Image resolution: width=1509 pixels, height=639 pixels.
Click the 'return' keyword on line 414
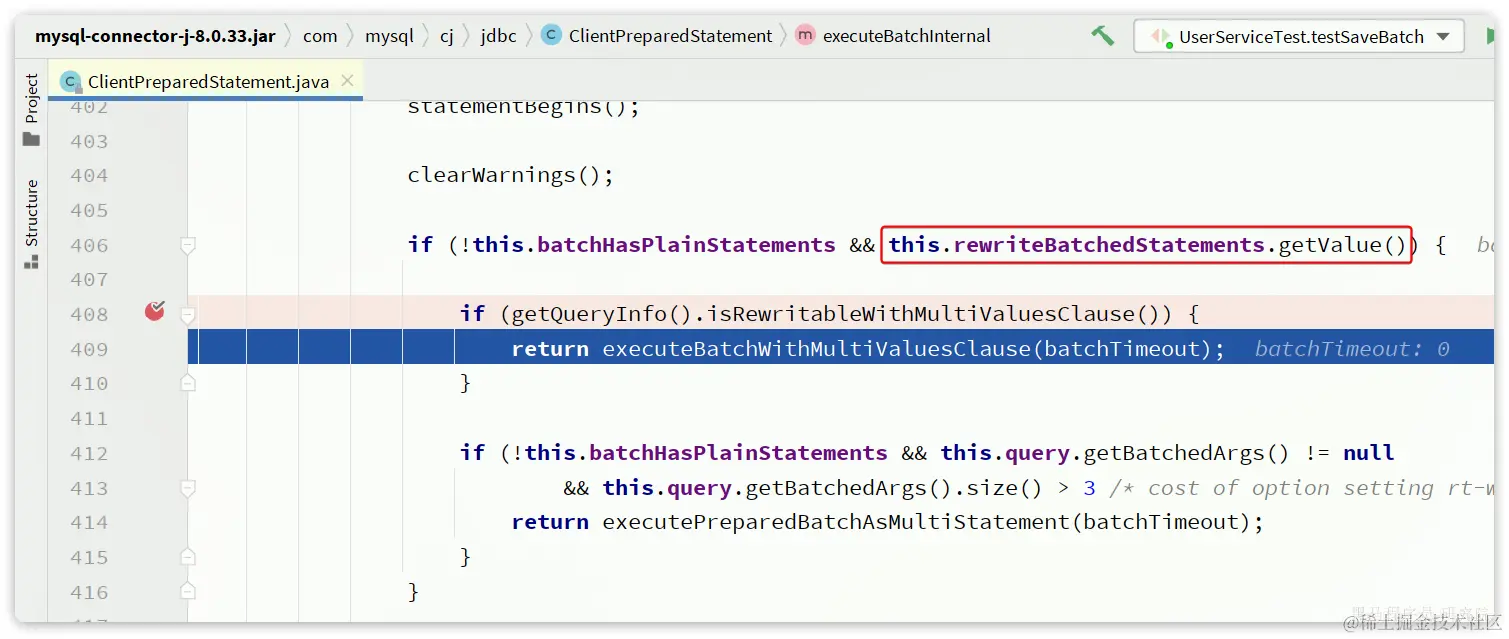[550, 522]
